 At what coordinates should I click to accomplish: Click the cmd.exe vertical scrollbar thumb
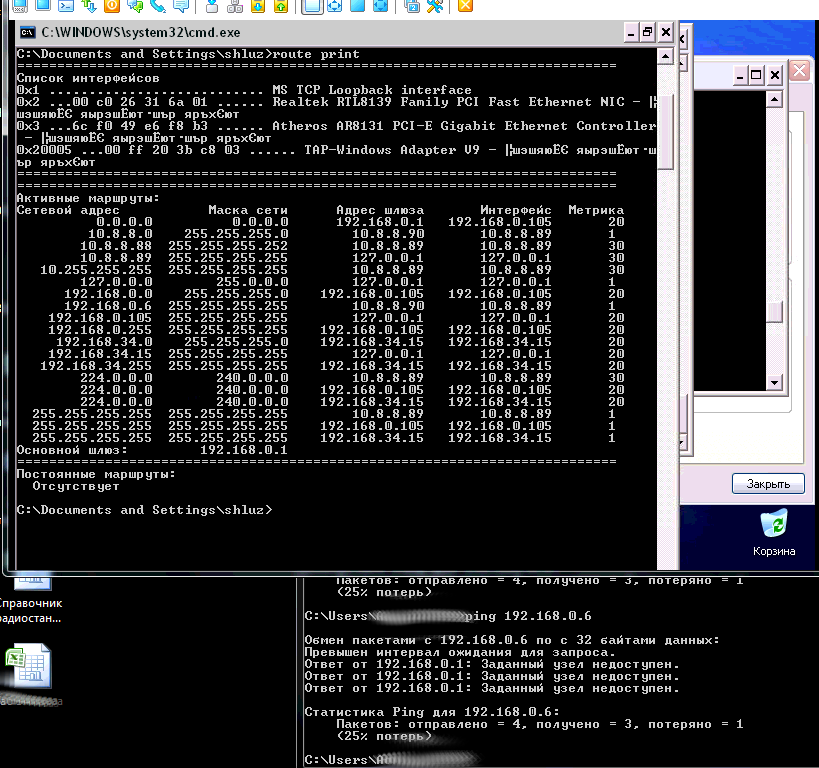(x=665, y=132)
